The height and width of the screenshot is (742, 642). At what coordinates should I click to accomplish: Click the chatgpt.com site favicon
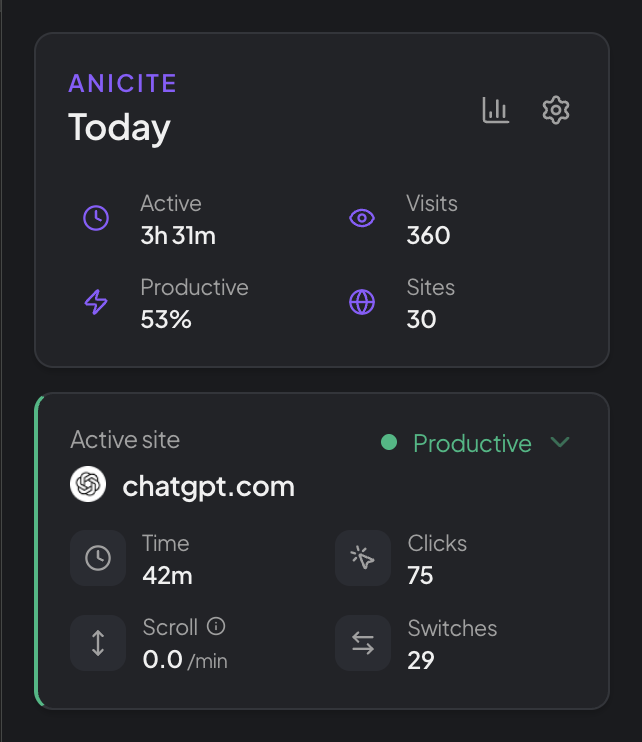[88, 486]
